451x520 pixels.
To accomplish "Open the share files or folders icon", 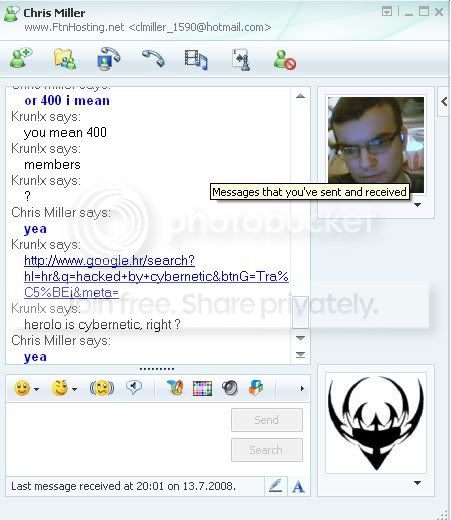I will tap(65, 59).
